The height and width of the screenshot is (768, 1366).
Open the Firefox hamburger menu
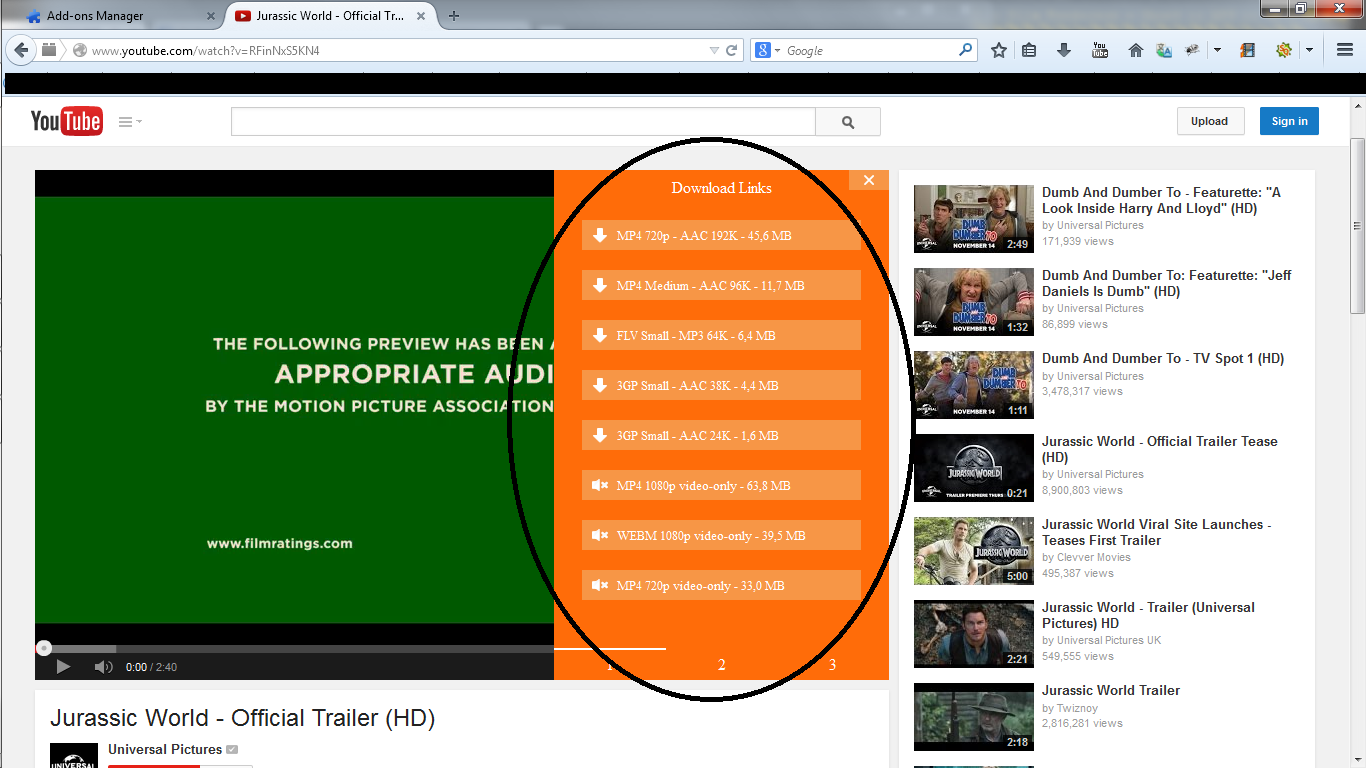1345,50
